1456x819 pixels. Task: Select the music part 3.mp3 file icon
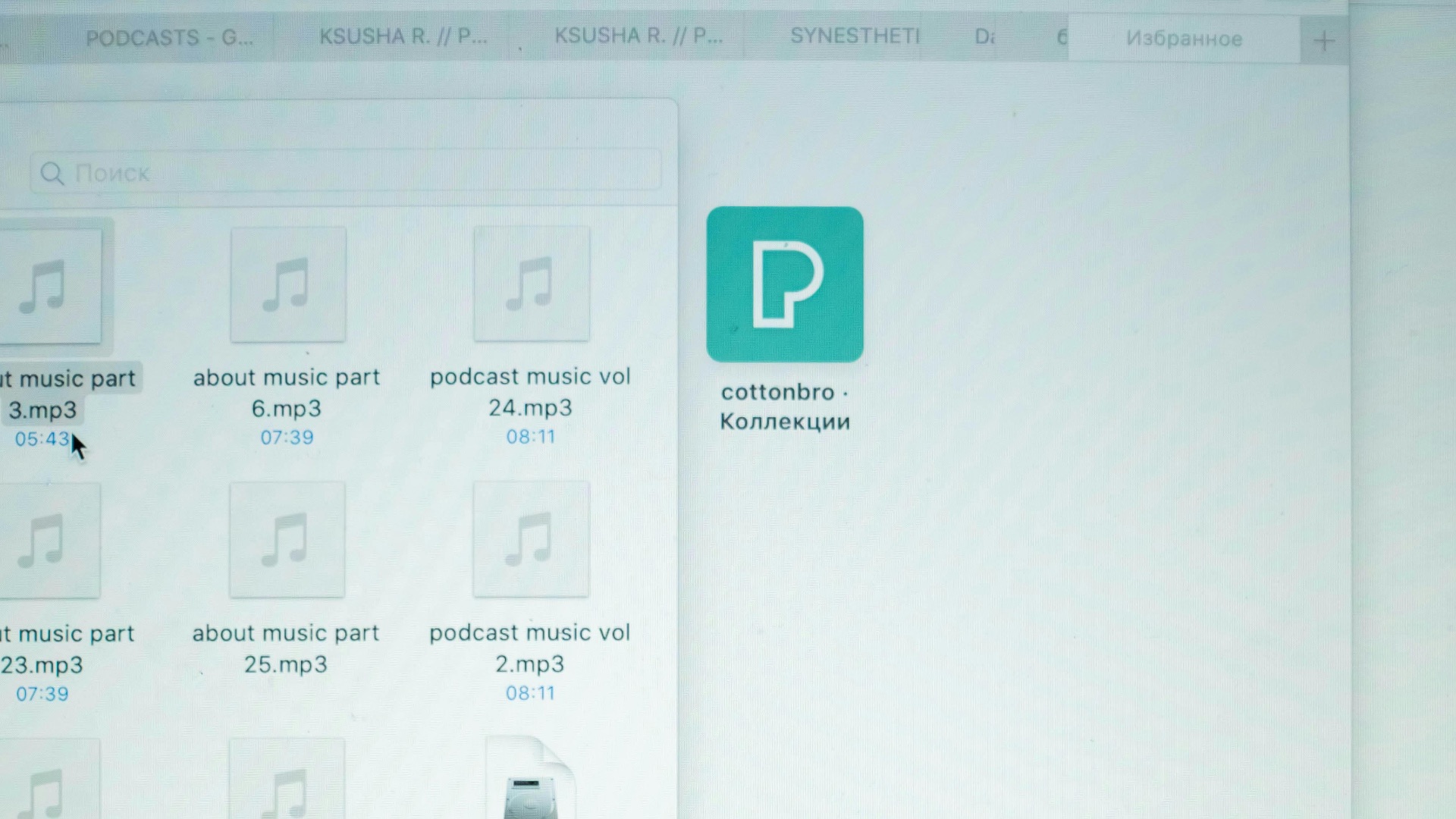(x=50, y=287)
